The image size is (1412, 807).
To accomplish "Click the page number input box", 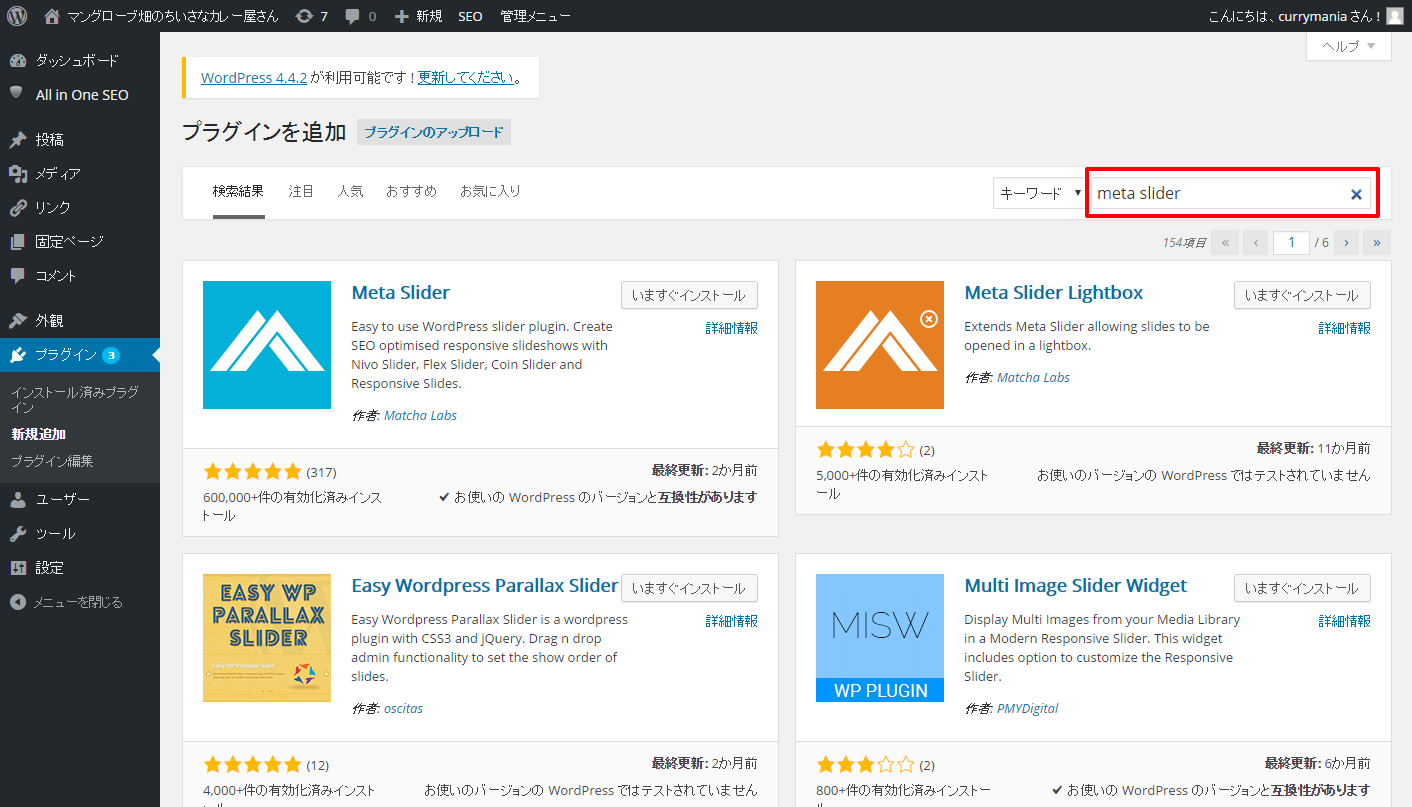I will [x=1292, y=242].
